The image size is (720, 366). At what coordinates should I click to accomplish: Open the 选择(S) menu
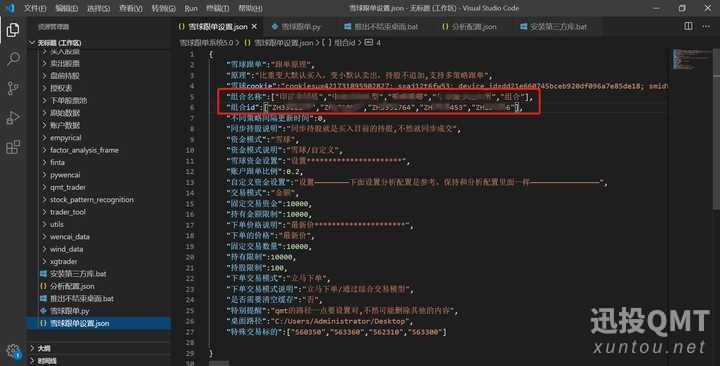(98, 8)
